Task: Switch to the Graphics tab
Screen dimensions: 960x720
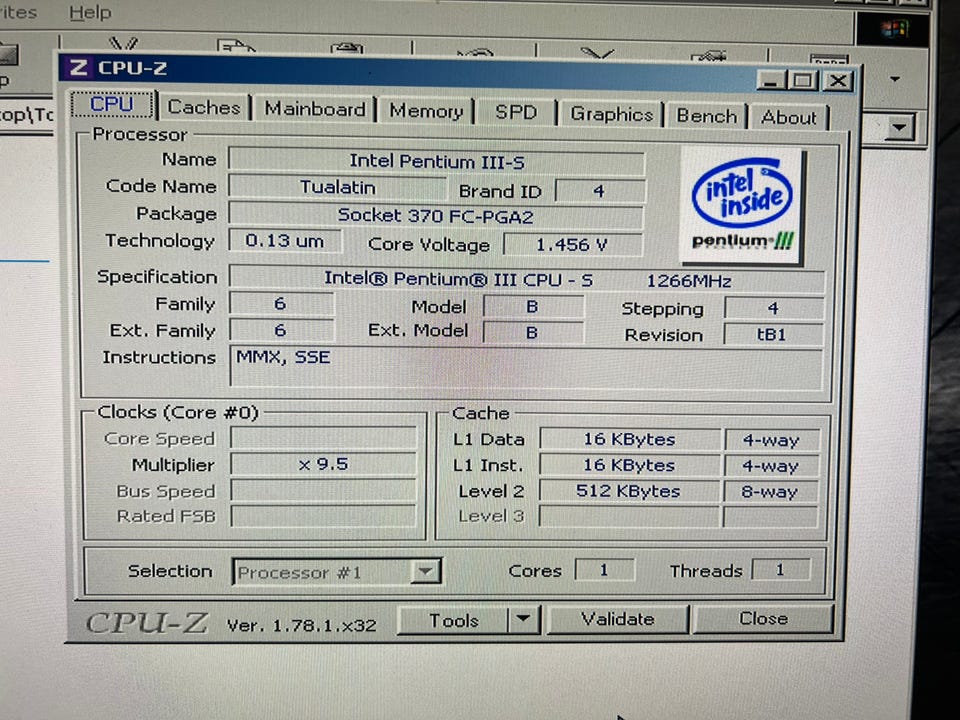Action: pos(611,114)
